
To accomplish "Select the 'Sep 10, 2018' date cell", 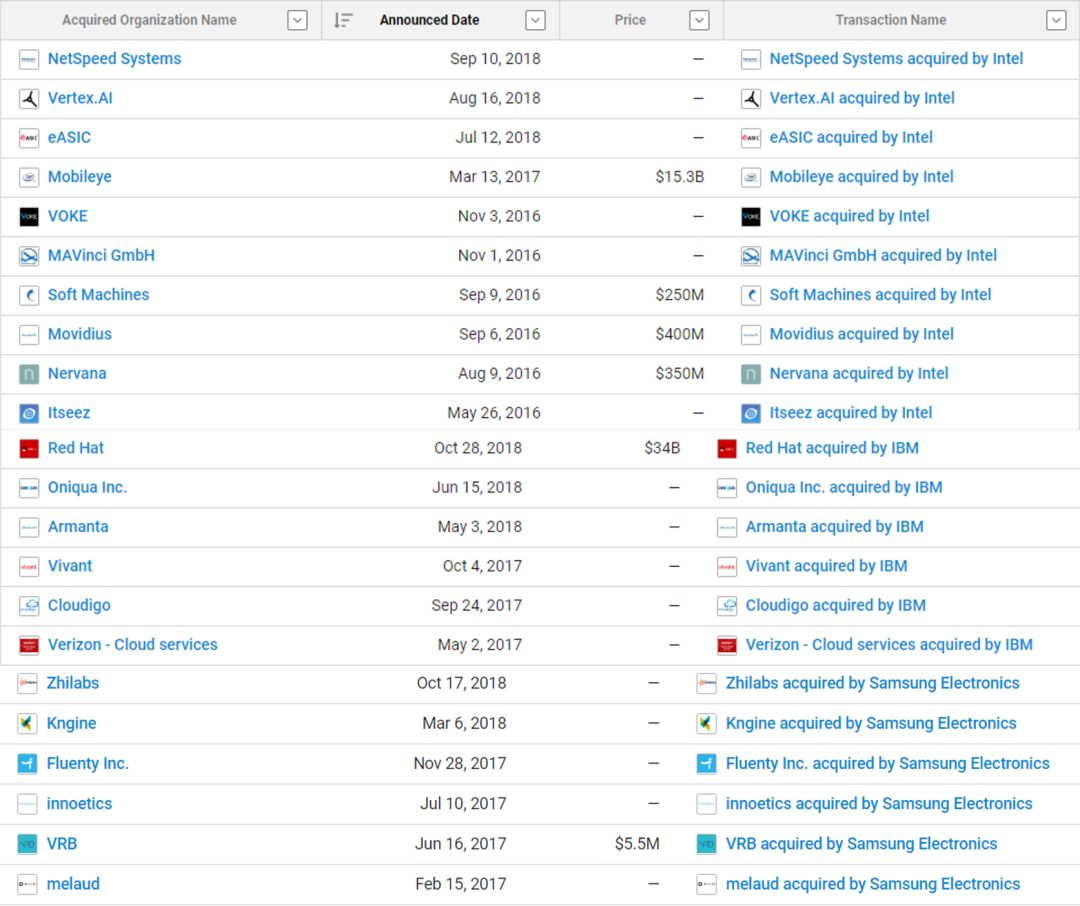I will pyautogui.click(x=495, y=59).
